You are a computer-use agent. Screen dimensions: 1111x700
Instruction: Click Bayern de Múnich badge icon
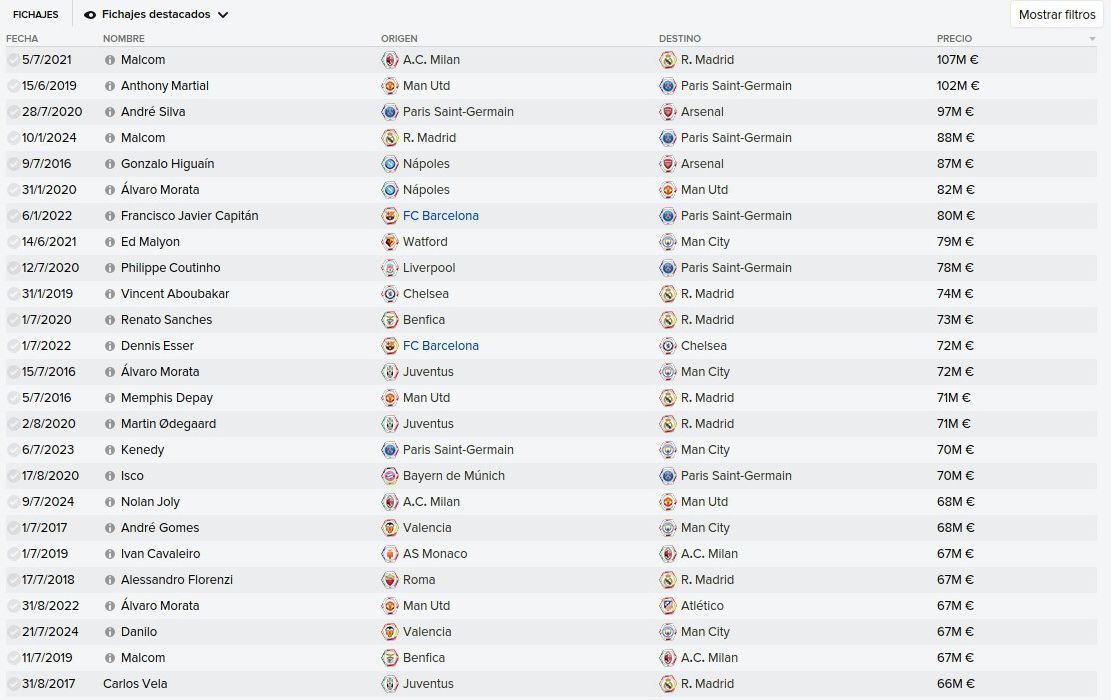[390, 476]
